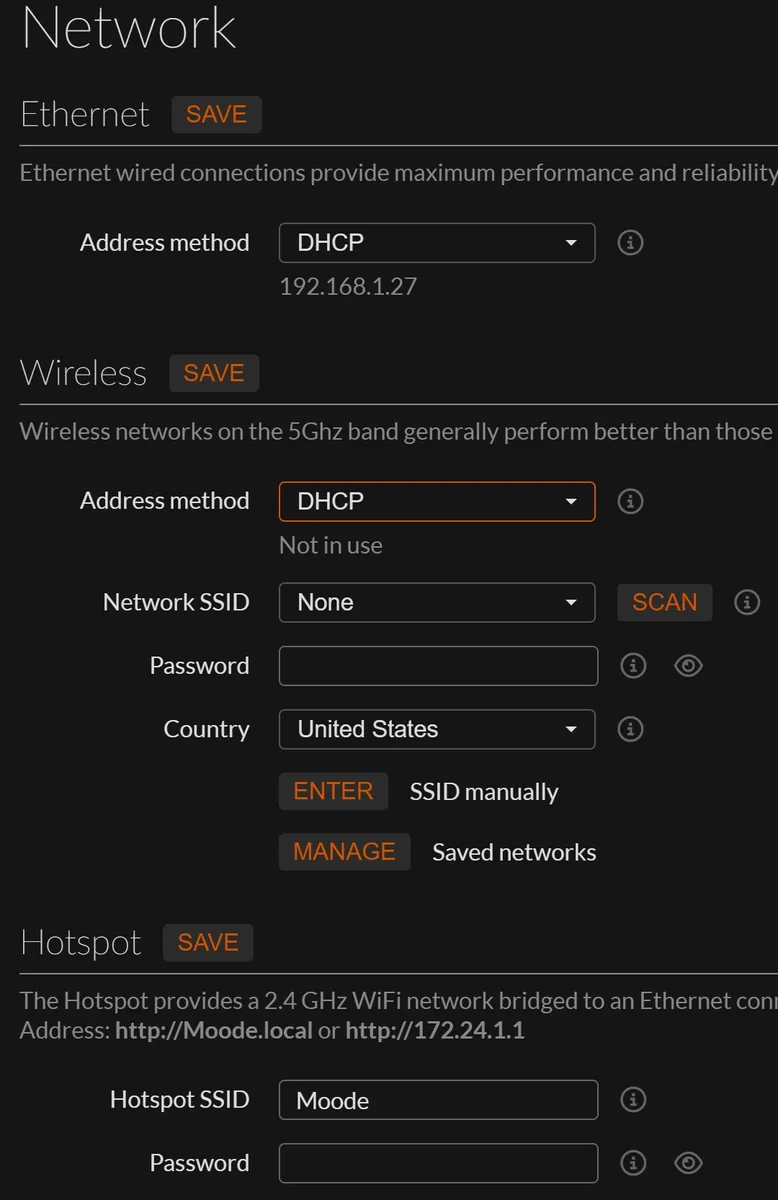The image size is (778, 1200).
Task: Click the 'Saved networks' label
Action: point(514,852)
